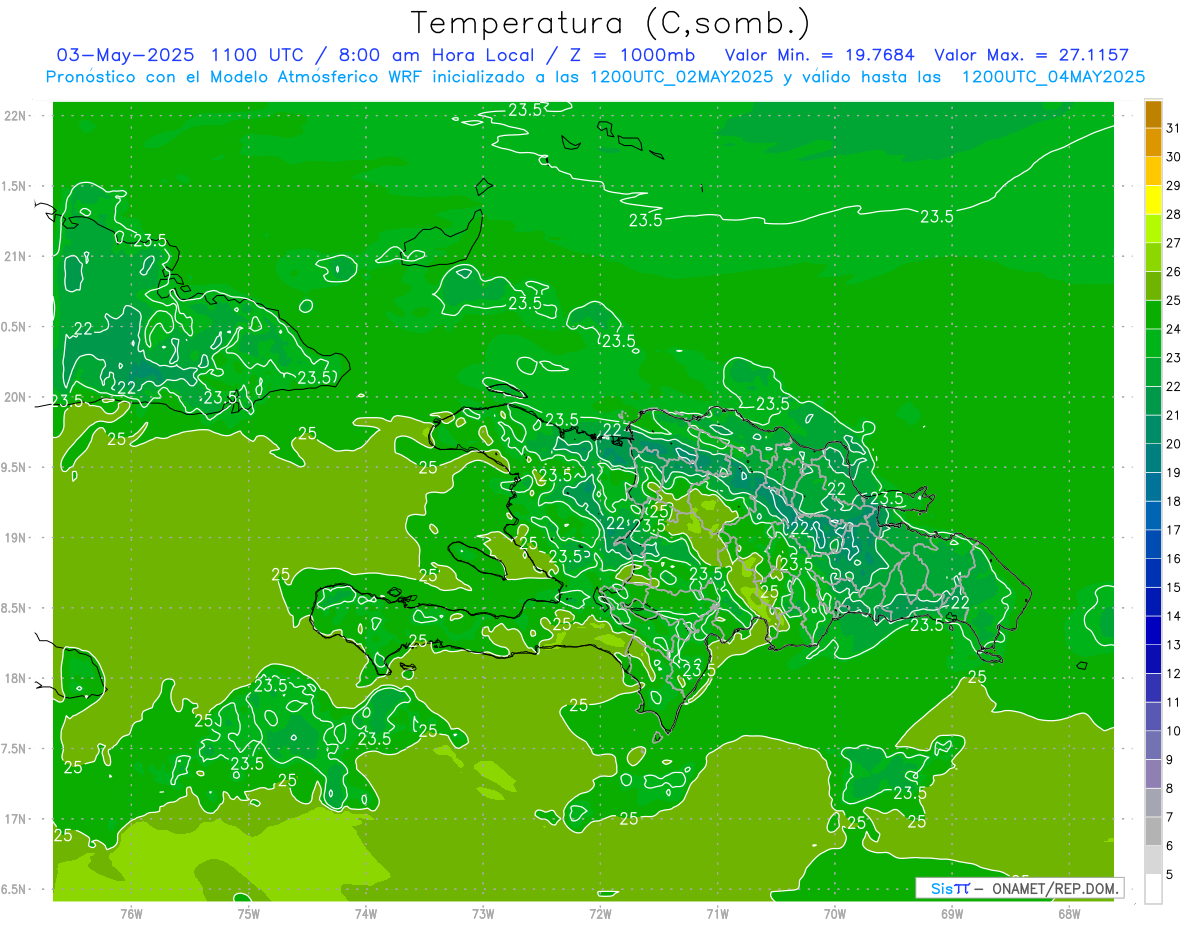Click the orange legend swatch between 30 and 31

tap(1153, 143)
